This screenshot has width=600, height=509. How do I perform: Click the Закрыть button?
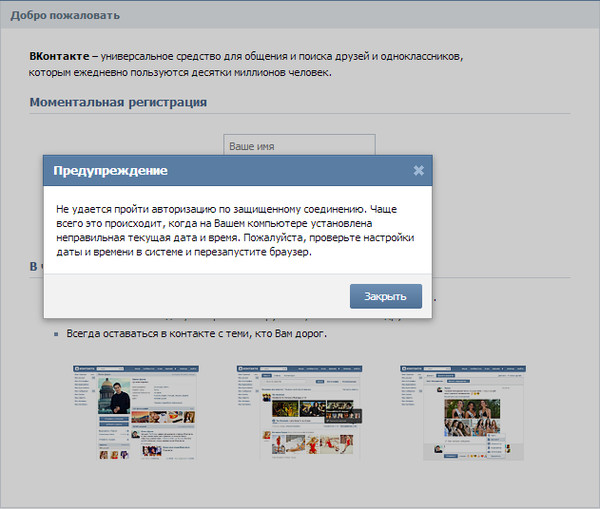[x=386, y=296]
